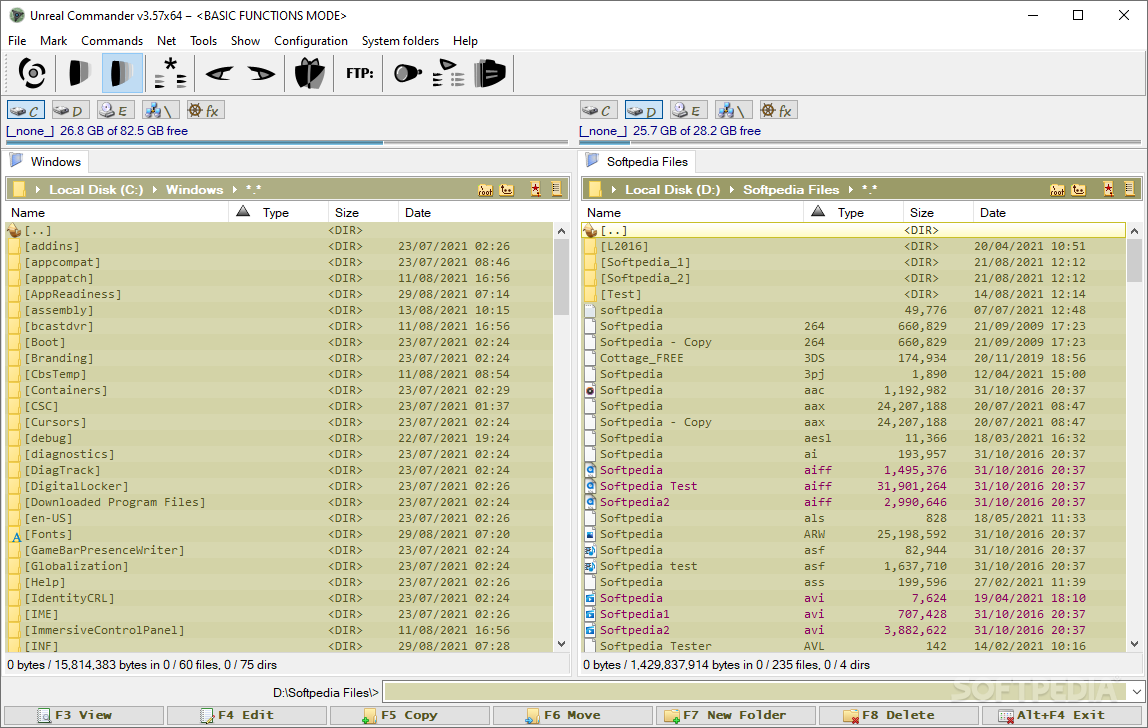This screenshot has width=1148, height=728.
Task: Open fx system folders in right panel
Action: (778, 111)
